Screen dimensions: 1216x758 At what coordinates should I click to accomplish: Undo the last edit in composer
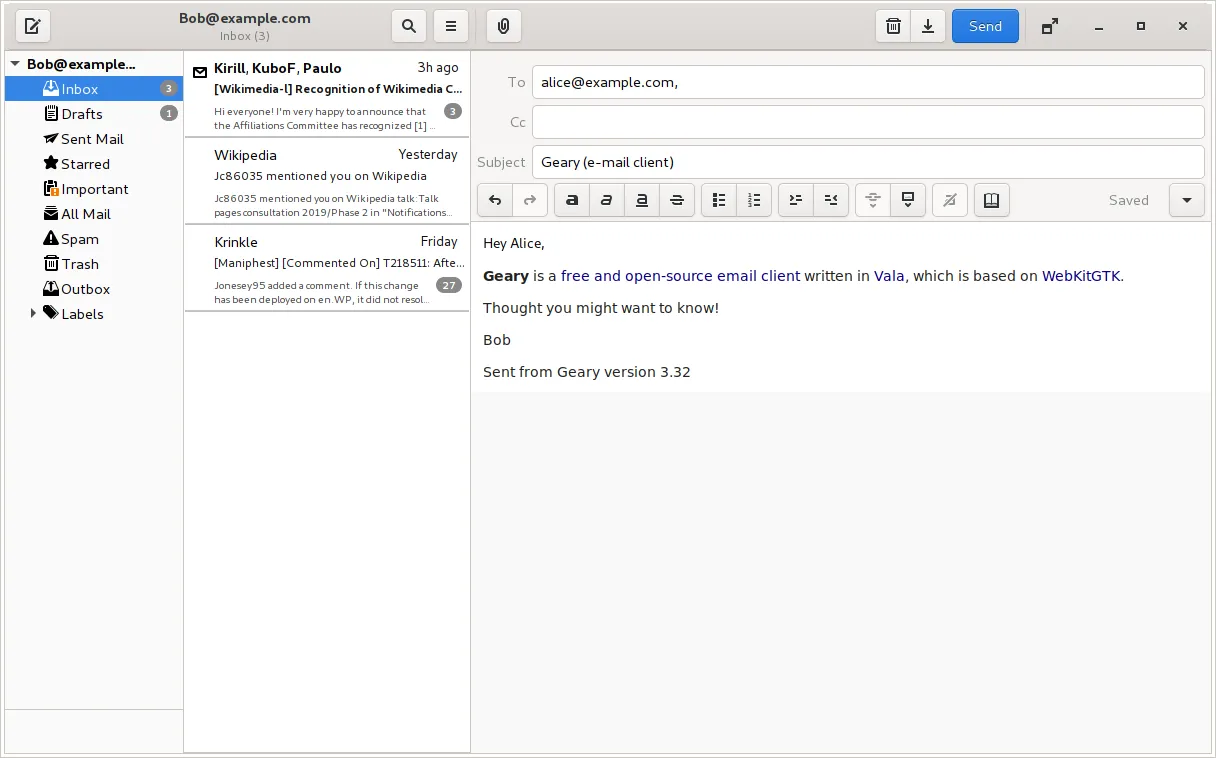[495, 200]
